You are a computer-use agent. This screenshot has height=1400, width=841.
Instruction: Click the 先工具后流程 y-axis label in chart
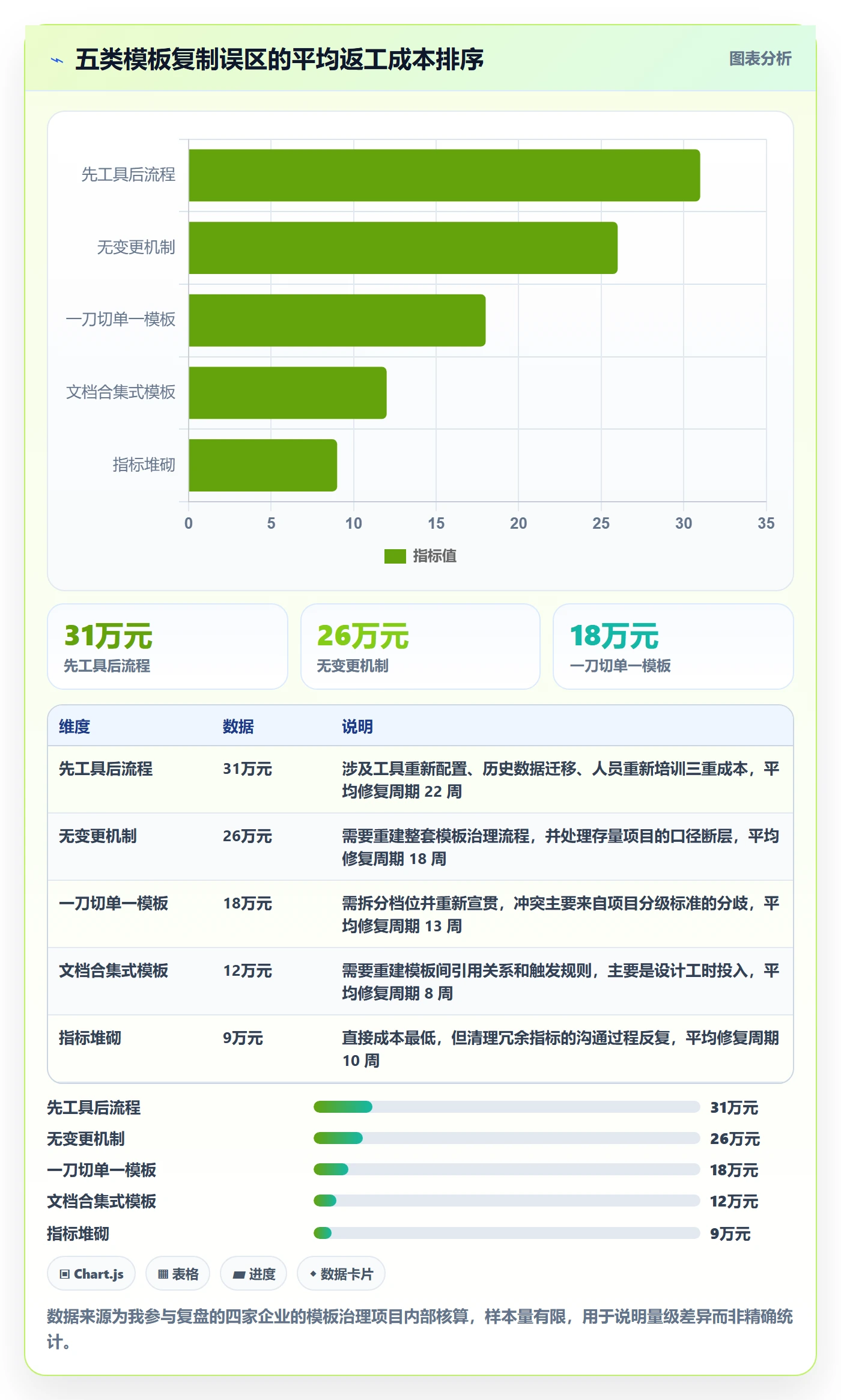point(129,175)
